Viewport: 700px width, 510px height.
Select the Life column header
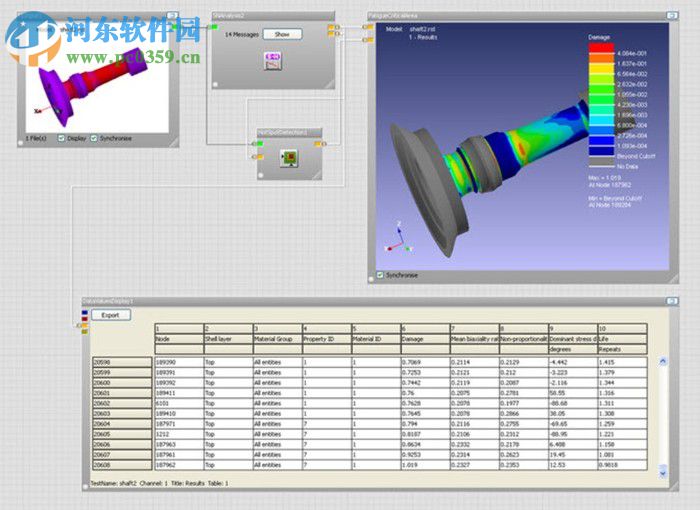(x=622, y=339)
